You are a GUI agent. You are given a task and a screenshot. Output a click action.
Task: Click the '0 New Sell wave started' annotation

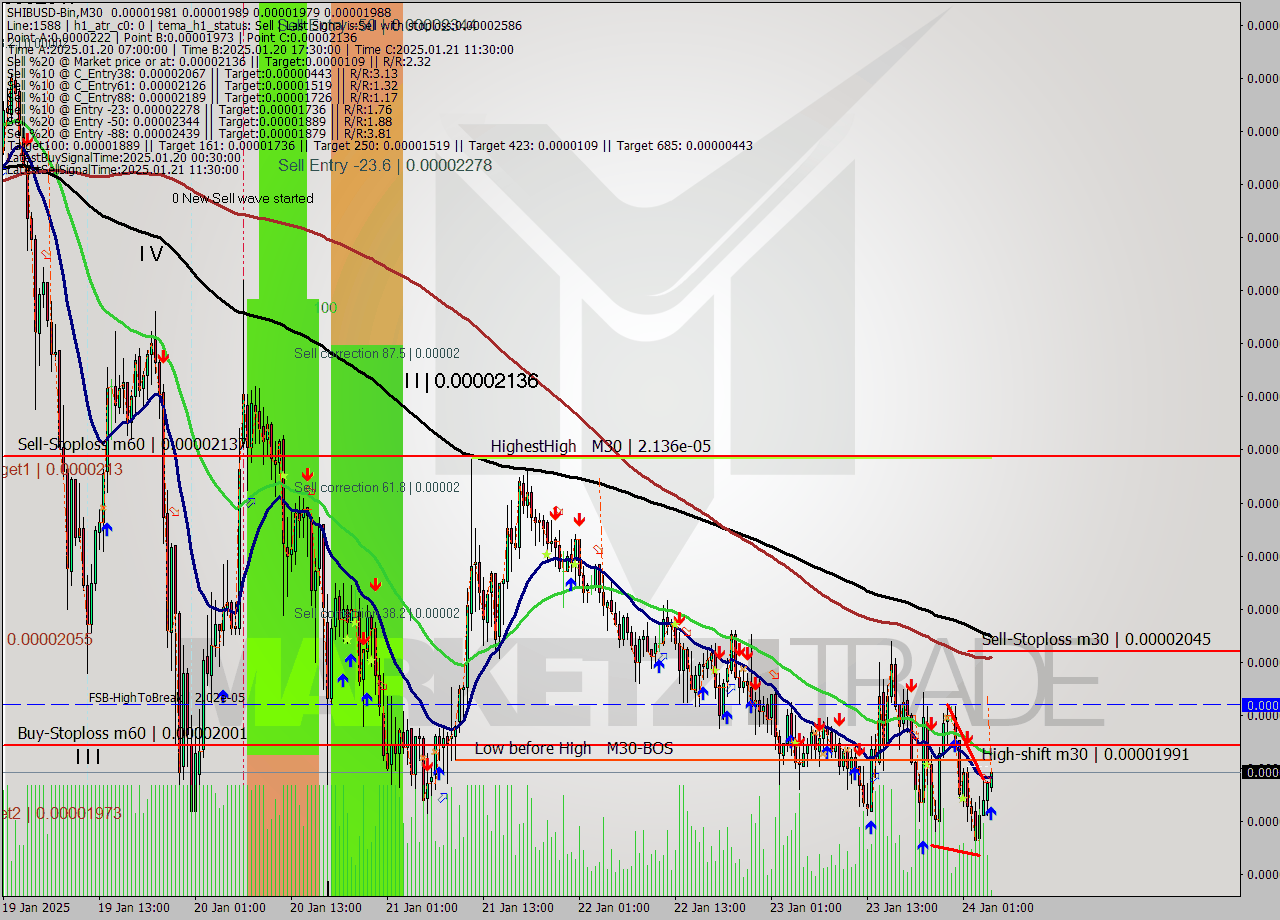[242, 198]
